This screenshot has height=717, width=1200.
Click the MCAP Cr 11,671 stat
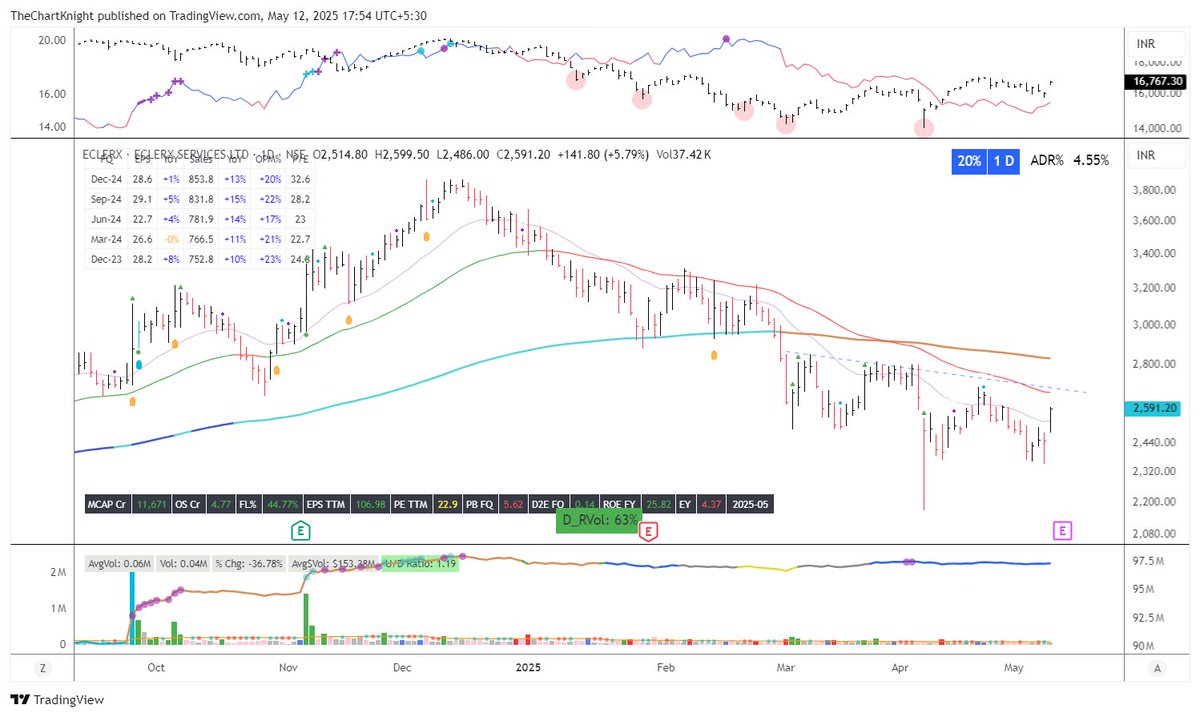(128, 506)
